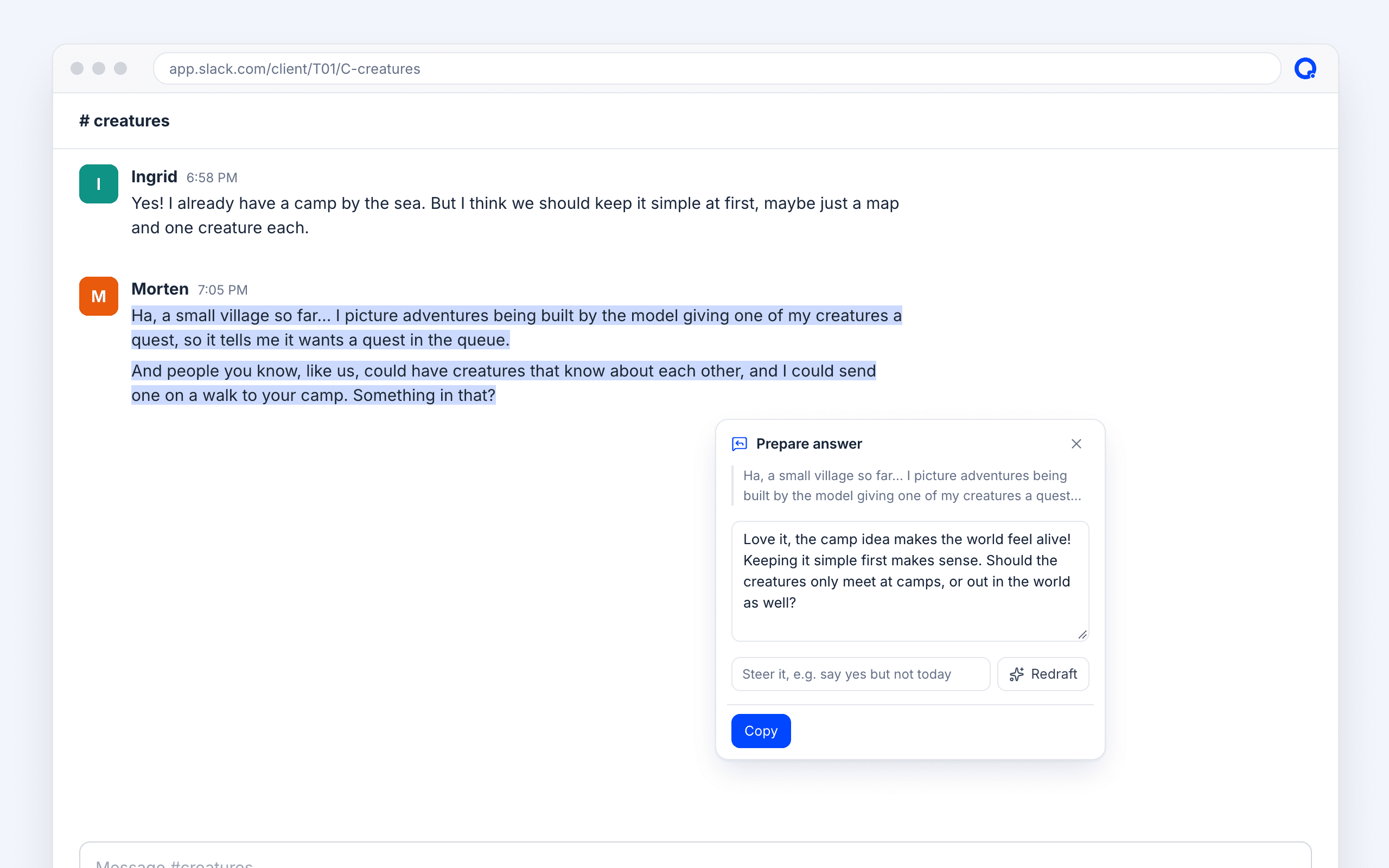Click the Message #creatures compose box
Image resolution: width=1389 pixels, height=868 pixels.
(695, 856)
